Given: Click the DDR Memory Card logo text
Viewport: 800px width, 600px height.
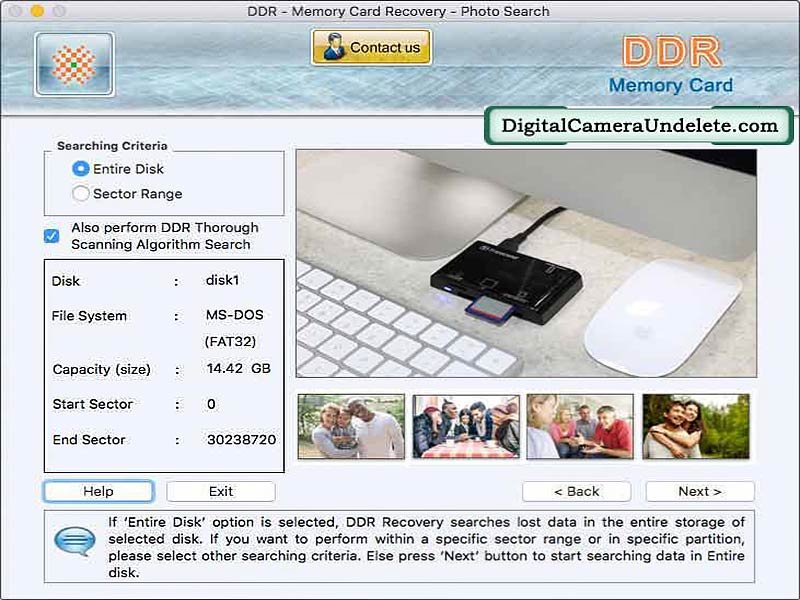Looking at the screenshot, I should [x=671, y=65].
